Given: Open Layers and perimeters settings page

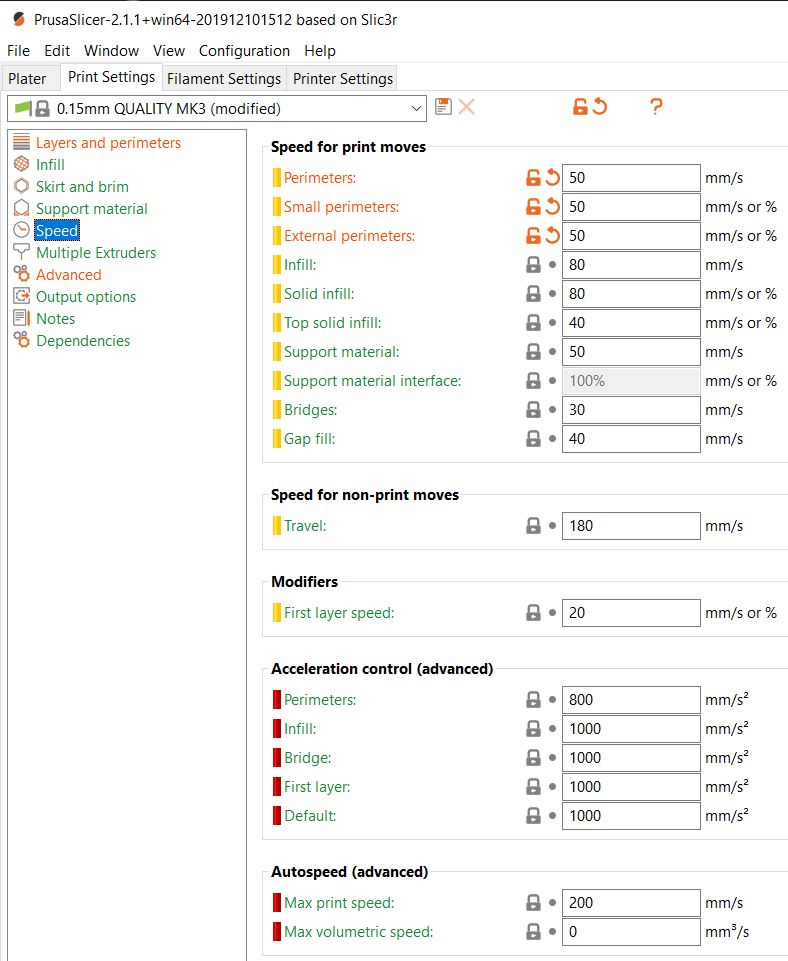Looking at the screenshot, I should [x=108, y=143].
